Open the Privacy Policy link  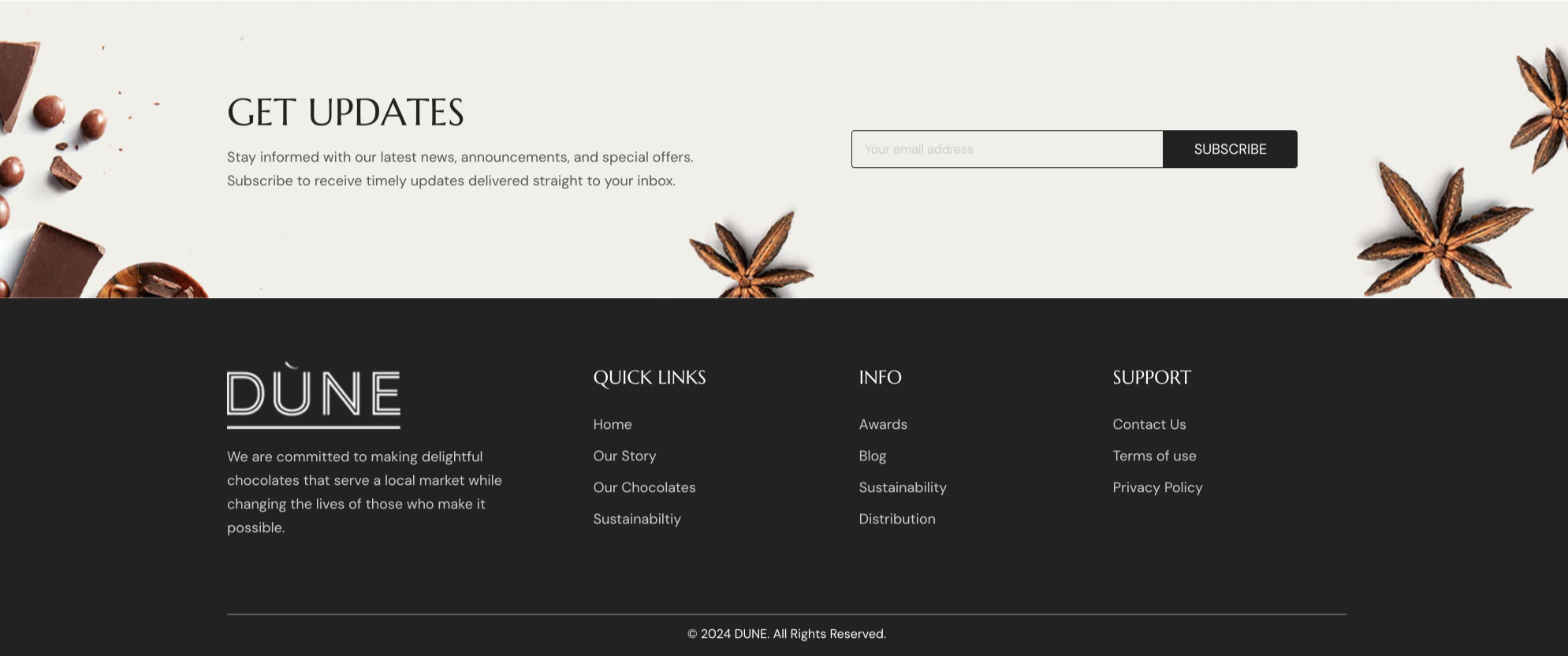1157,487
